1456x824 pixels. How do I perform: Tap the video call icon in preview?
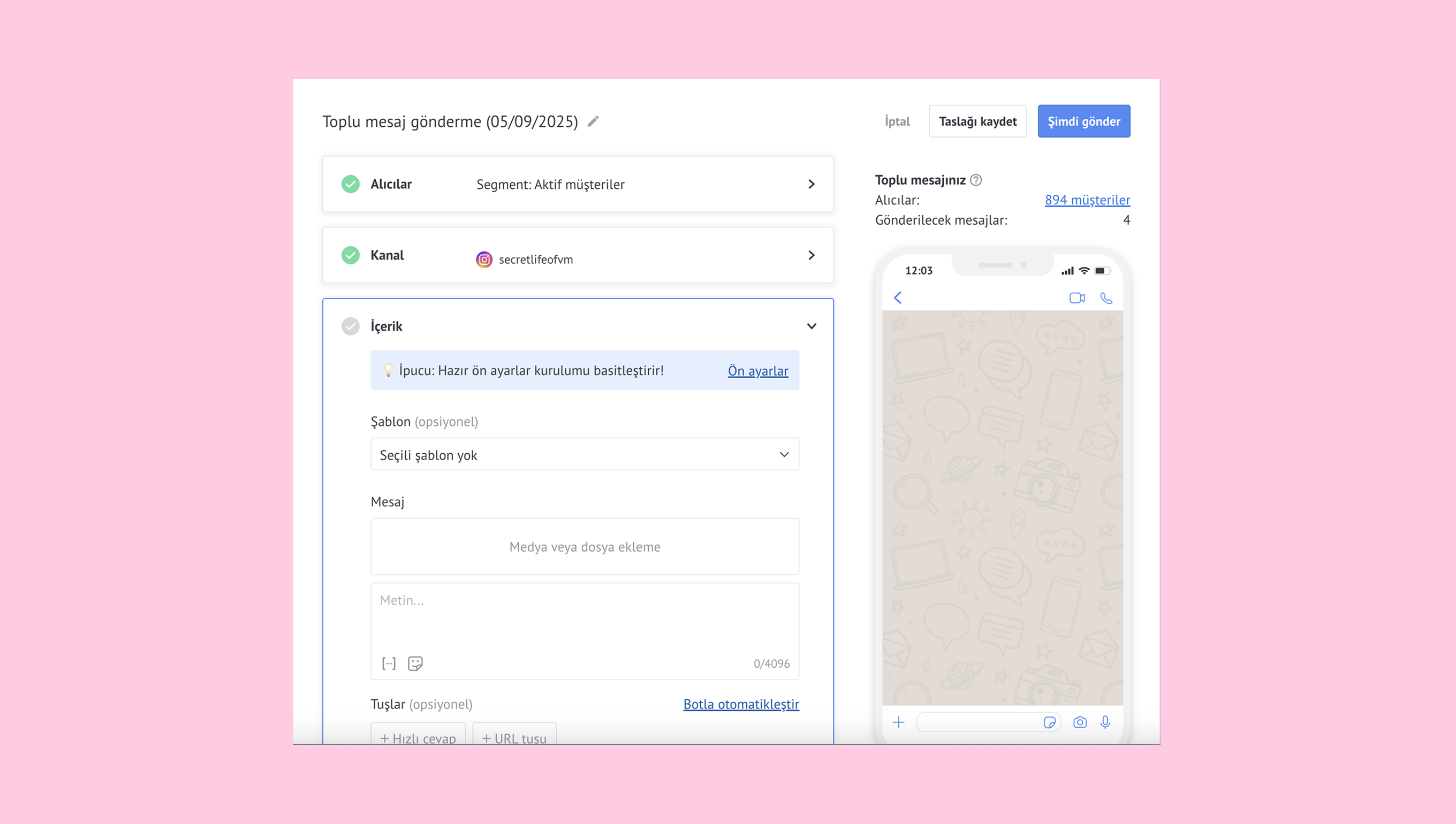pyautogui.click(x=1076, y=297)
